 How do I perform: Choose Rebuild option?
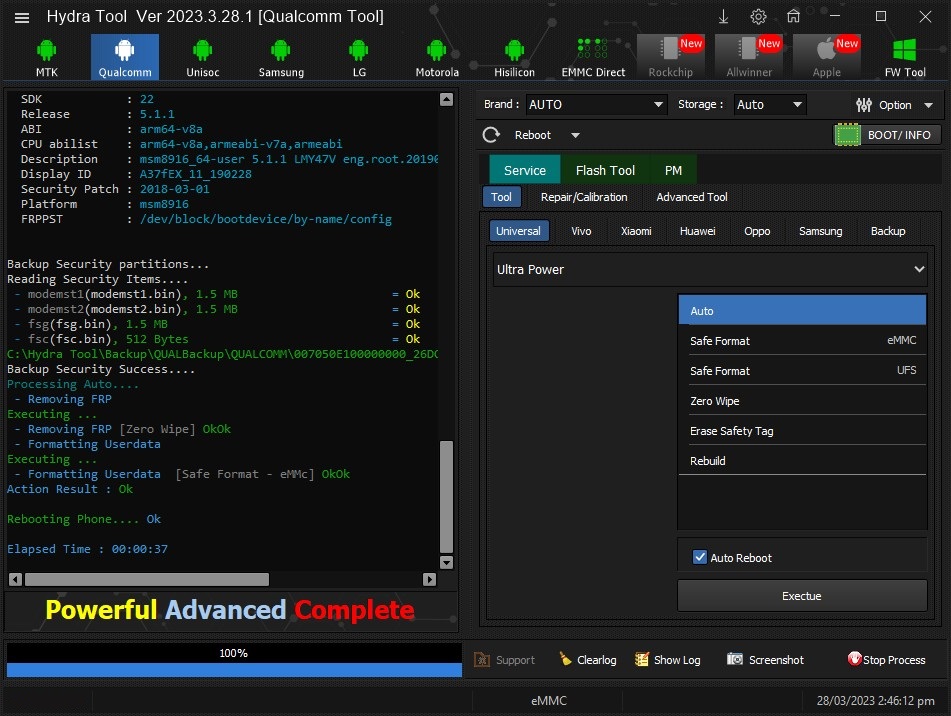[802, 461]
